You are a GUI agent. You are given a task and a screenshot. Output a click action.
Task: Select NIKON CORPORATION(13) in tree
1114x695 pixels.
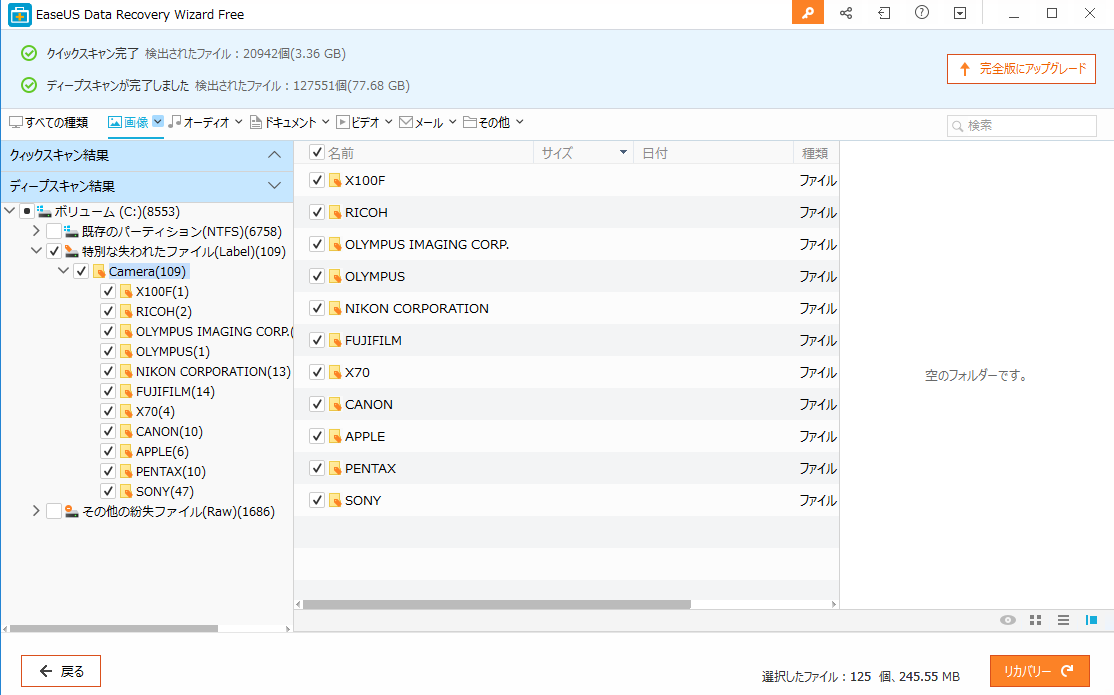point(213,372)
